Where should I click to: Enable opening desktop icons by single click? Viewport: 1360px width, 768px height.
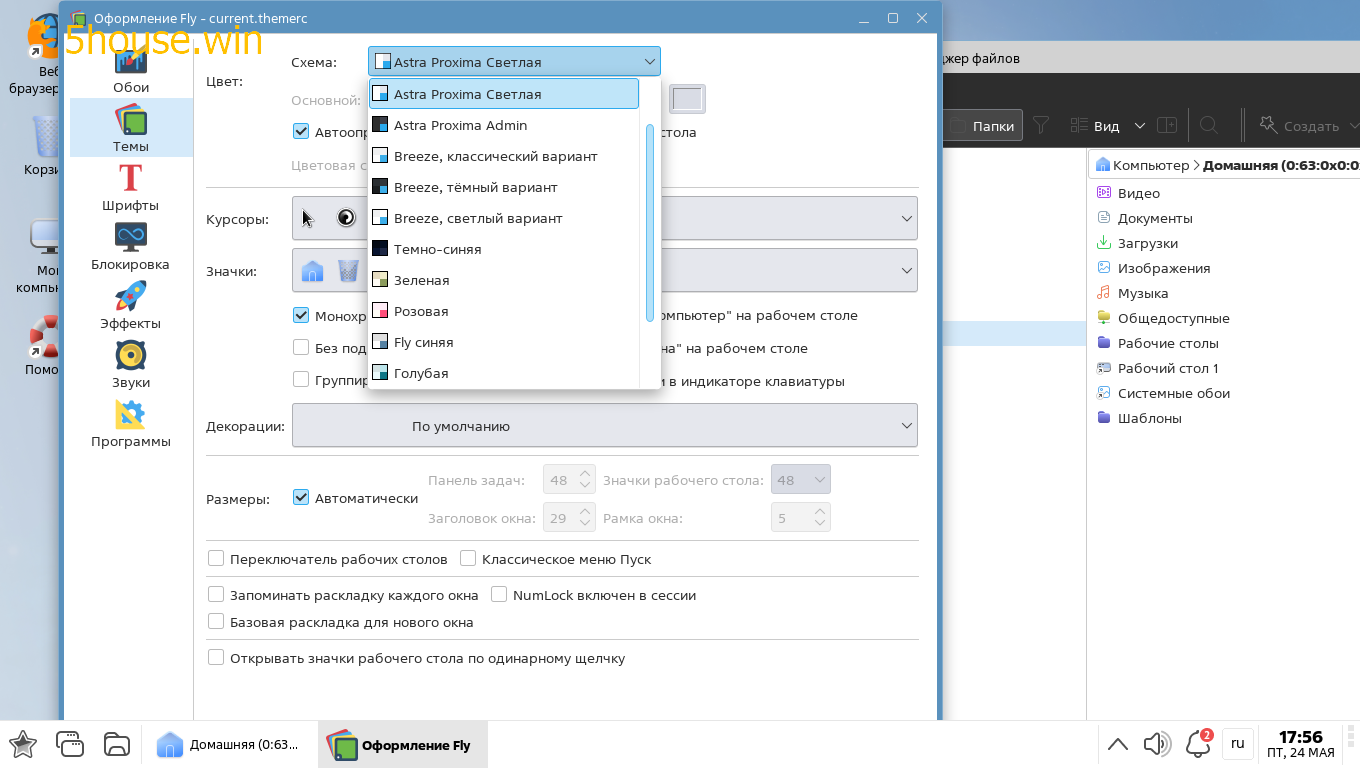point(216,658)
